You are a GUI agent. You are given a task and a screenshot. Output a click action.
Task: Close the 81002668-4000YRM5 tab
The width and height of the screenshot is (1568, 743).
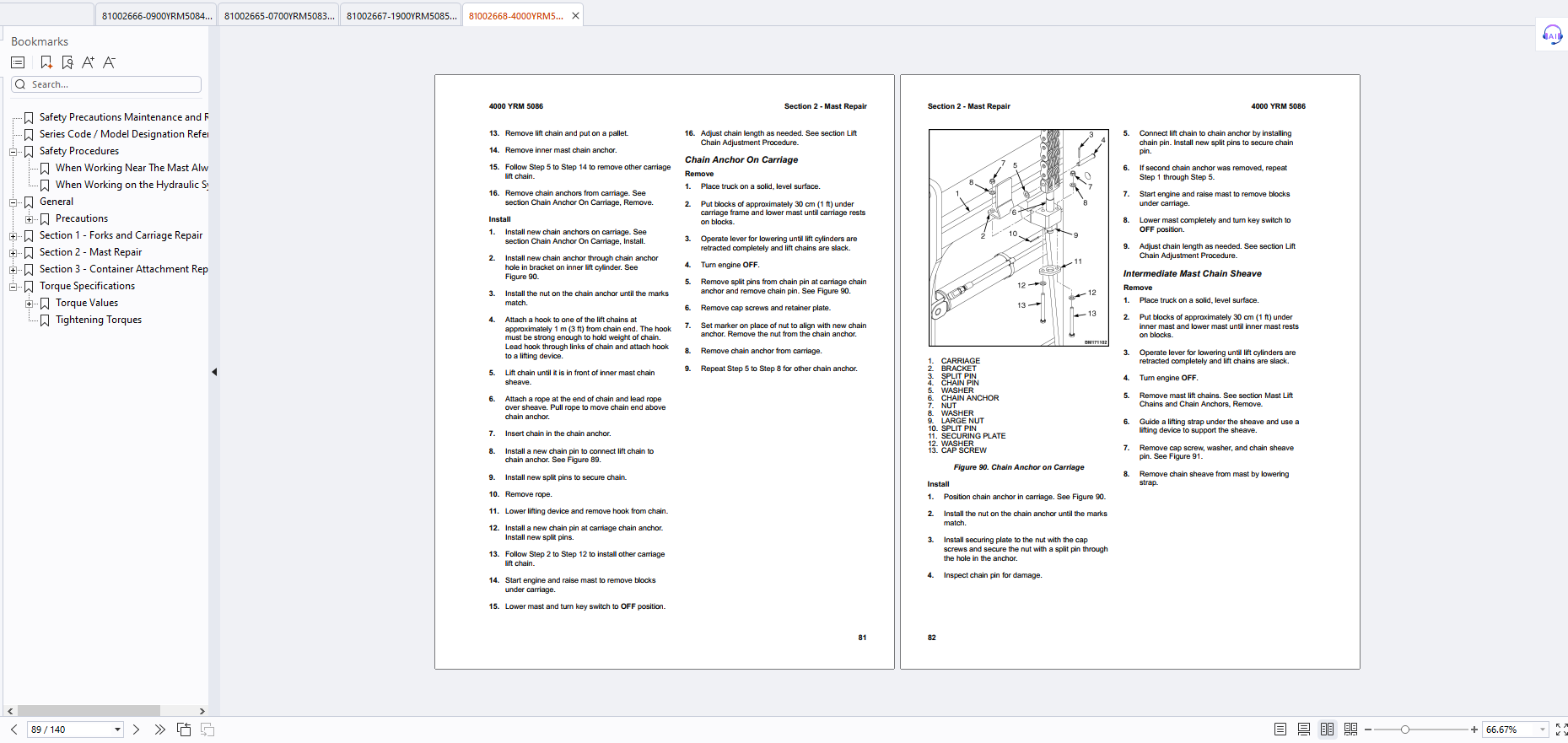[575, 16]
